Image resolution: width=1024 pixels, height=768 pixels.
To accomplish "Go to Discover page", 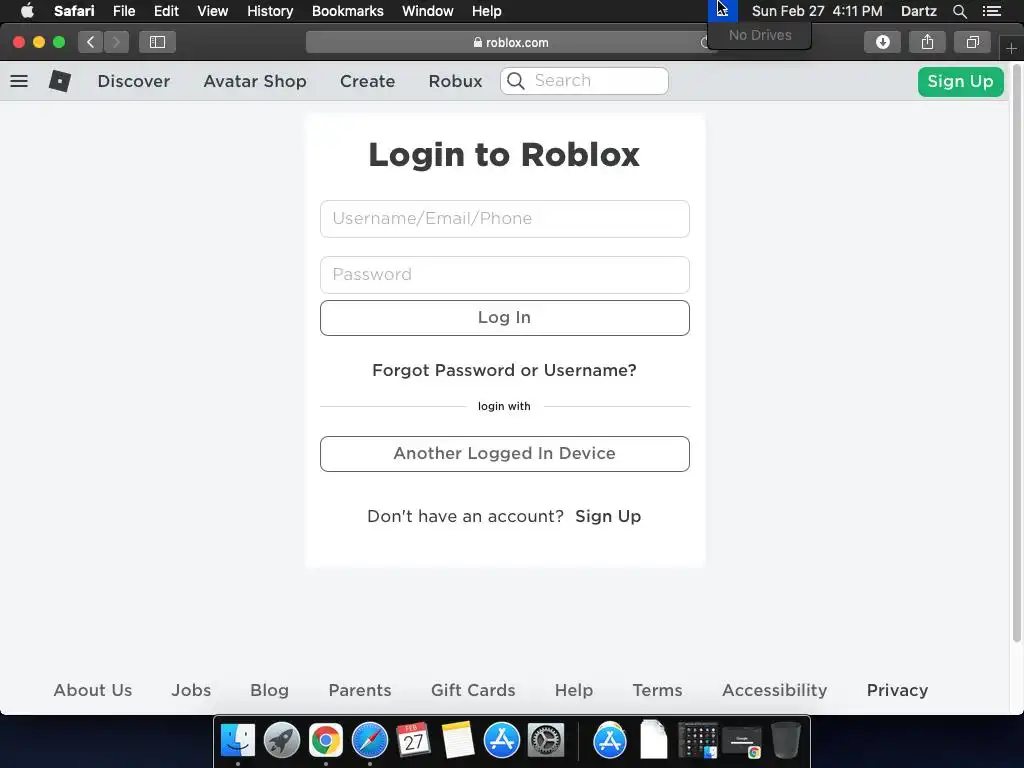I will click(134, 81).
